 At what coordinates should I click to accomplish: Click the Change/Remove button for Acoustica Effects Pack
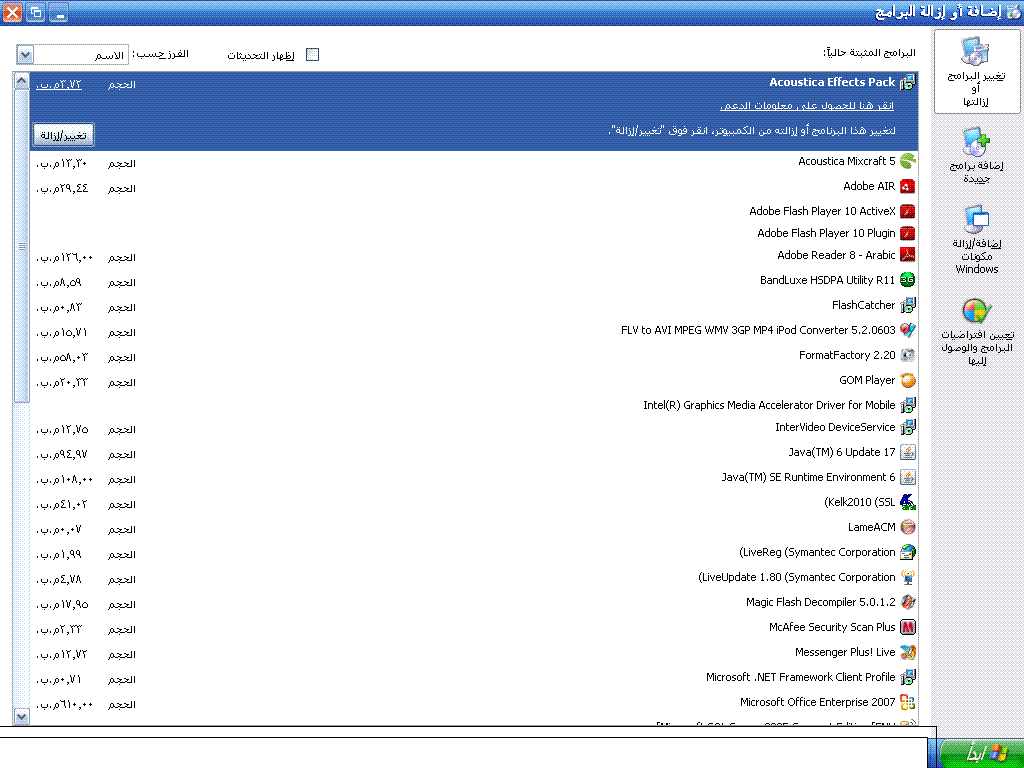[x=63, y=135]
